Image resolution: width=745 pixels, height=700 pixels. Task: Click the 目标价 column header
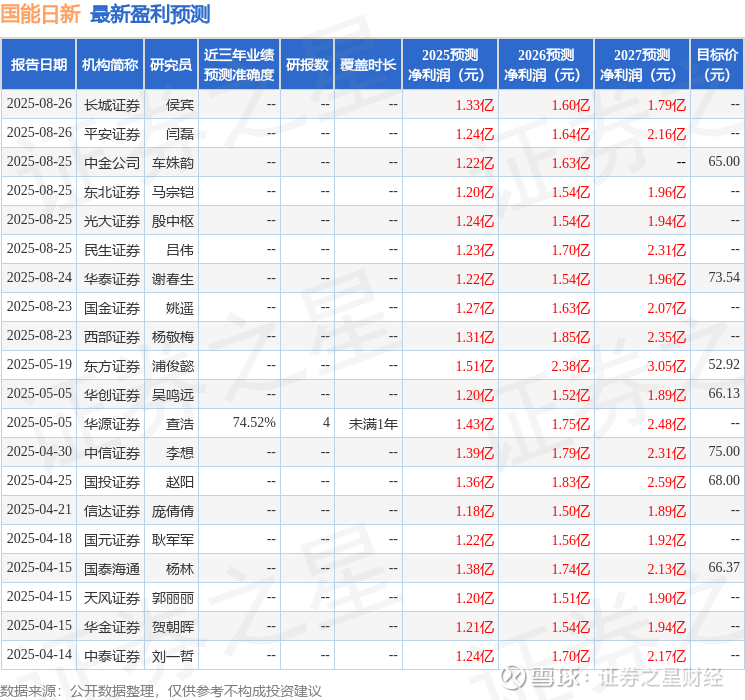click(x=717, y=65)
